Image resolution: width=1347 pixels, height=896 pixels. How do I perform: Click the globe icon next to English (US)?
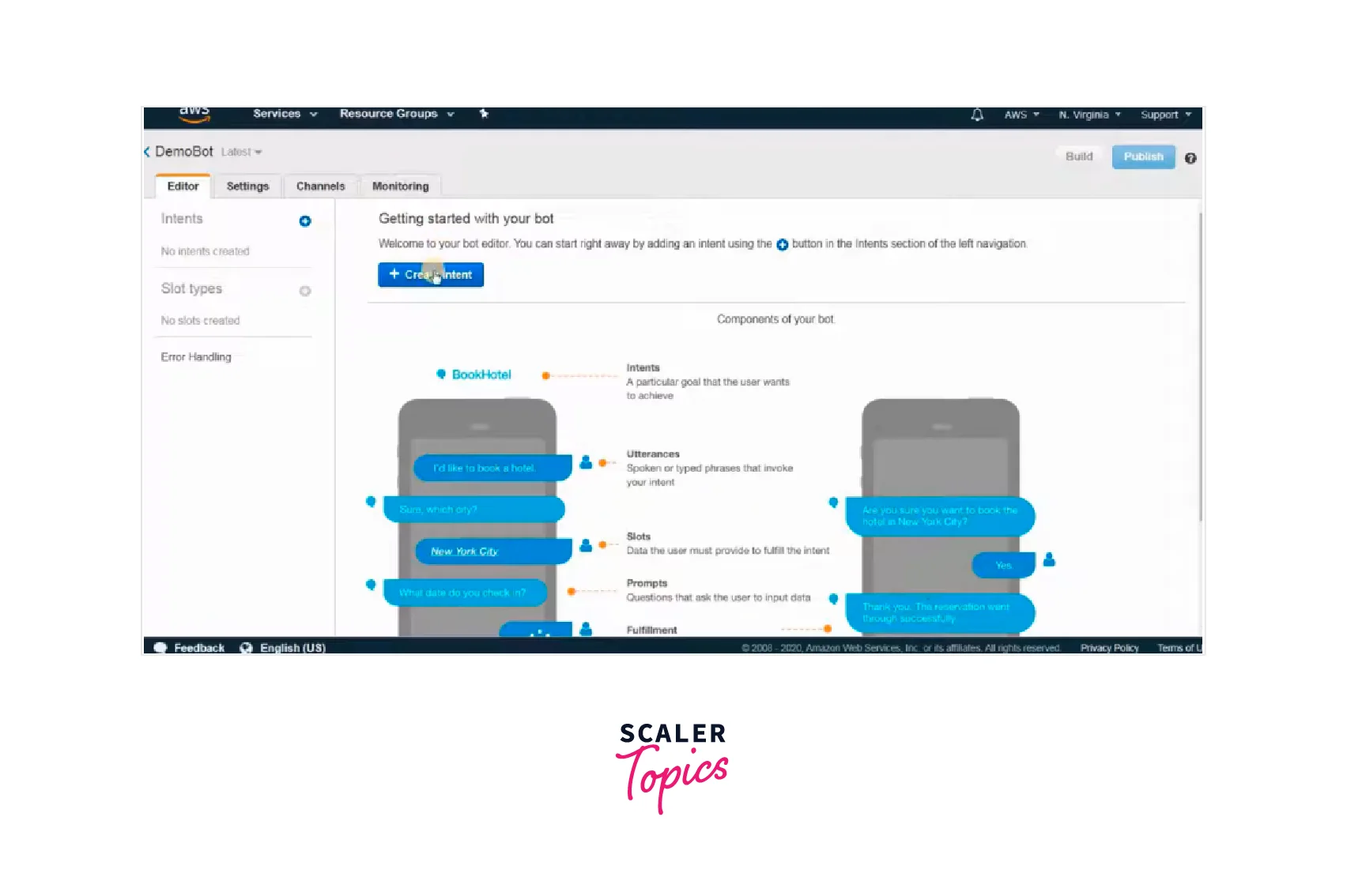(x=246, y=647)
